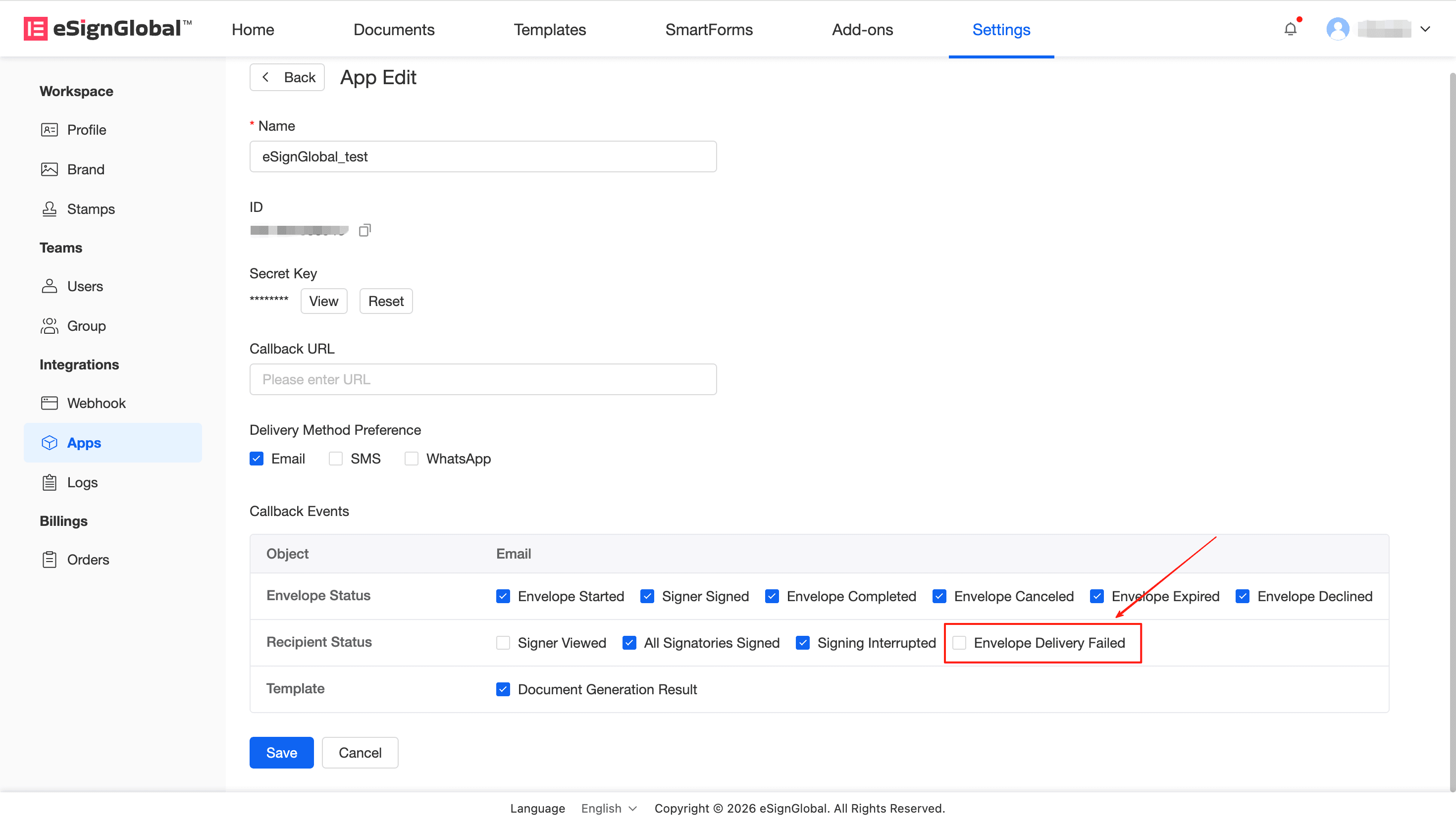Image resolution: width=1456 pixels, height=824 pixels.
Task: Click the Callback URL input field
Action: (x=483, y=379)
